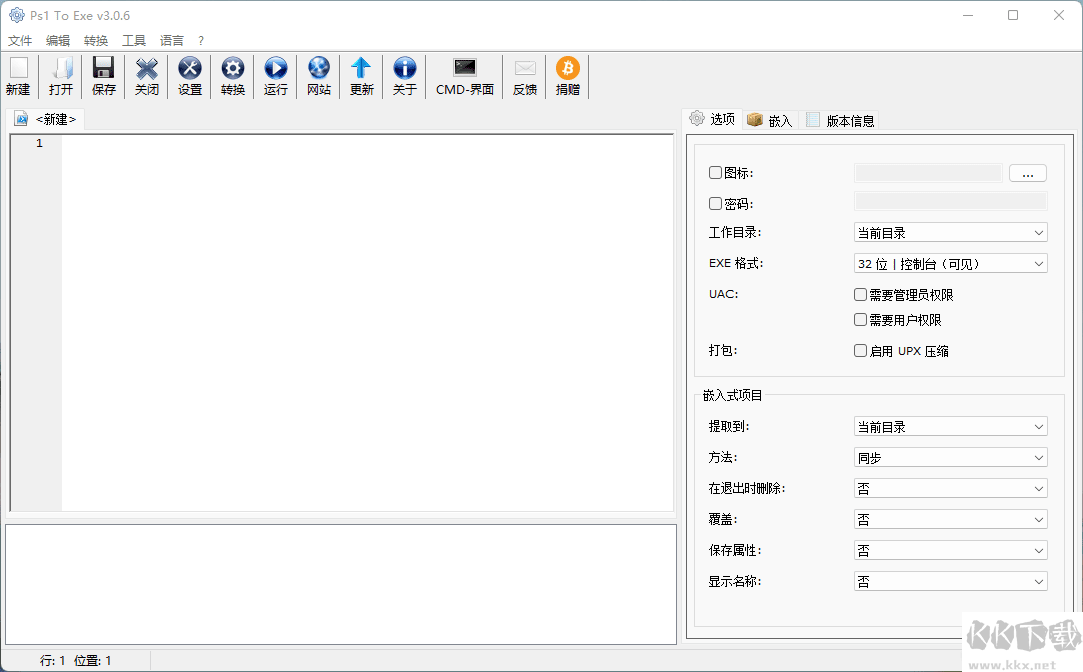Open the CMD-界面 console window icon

tap(464, 76)
